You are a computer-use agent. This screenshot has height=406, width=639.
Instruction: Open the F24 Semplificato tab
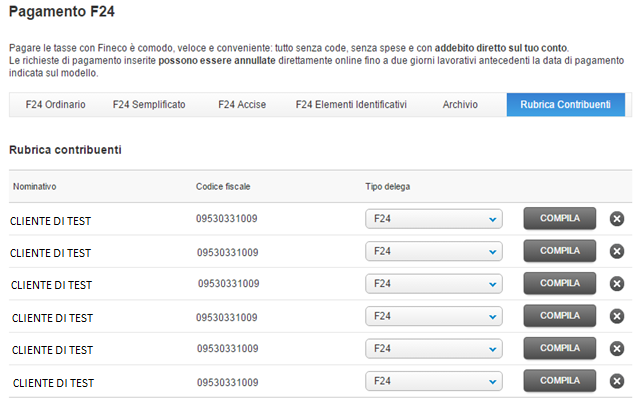pos(149,105)
